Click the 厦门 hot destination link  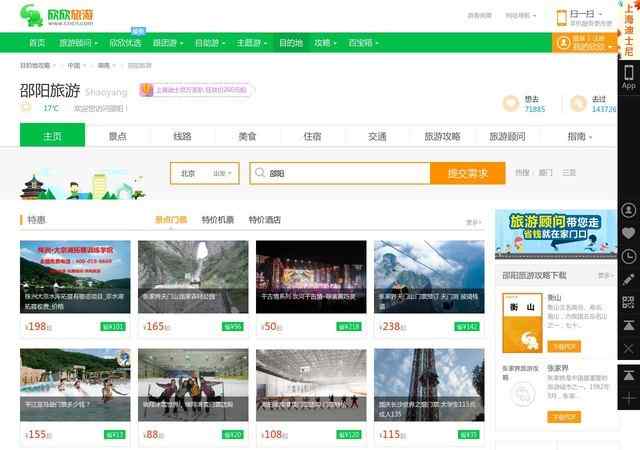pyautogui.click(x=545, y=173)
